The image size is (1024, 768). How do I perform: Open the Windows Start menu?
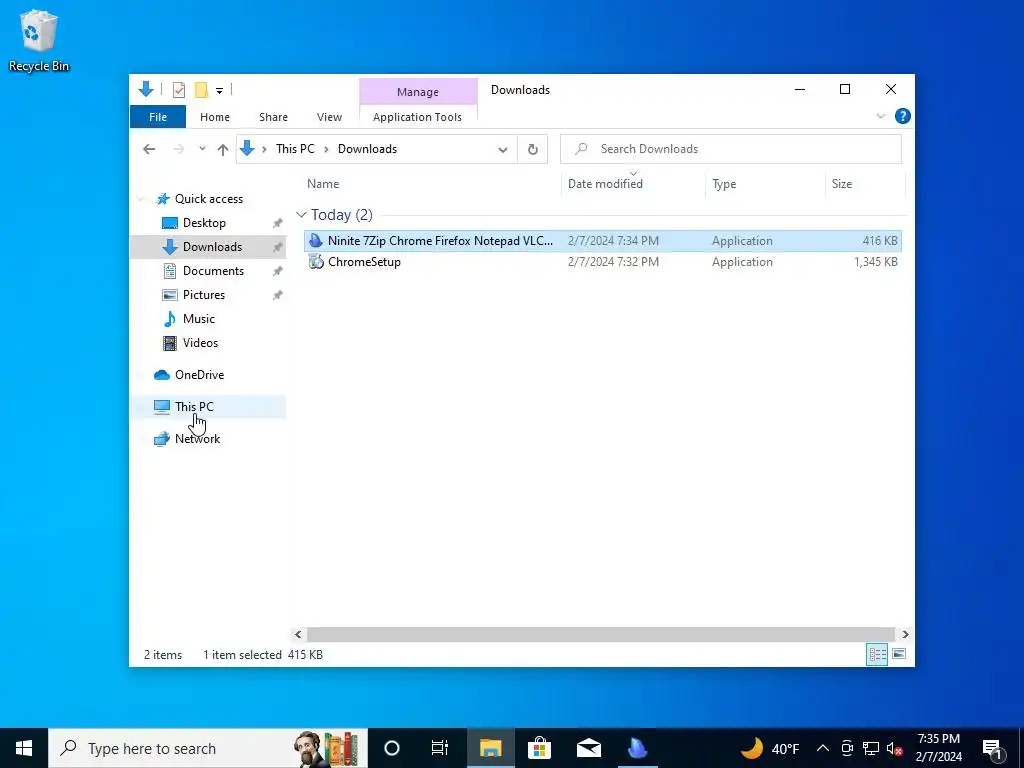tap(24, 748)
